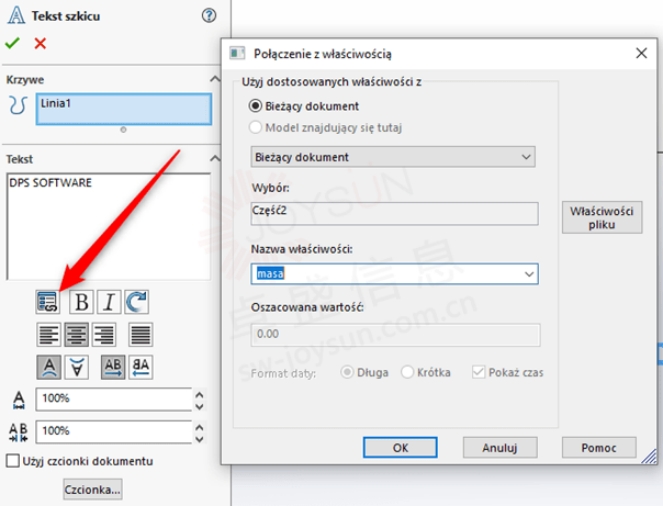The width and height of the screenshot is (663, 506).
Task: Flip text vertically
Action: pyautogui.click(x=77, y=367)
